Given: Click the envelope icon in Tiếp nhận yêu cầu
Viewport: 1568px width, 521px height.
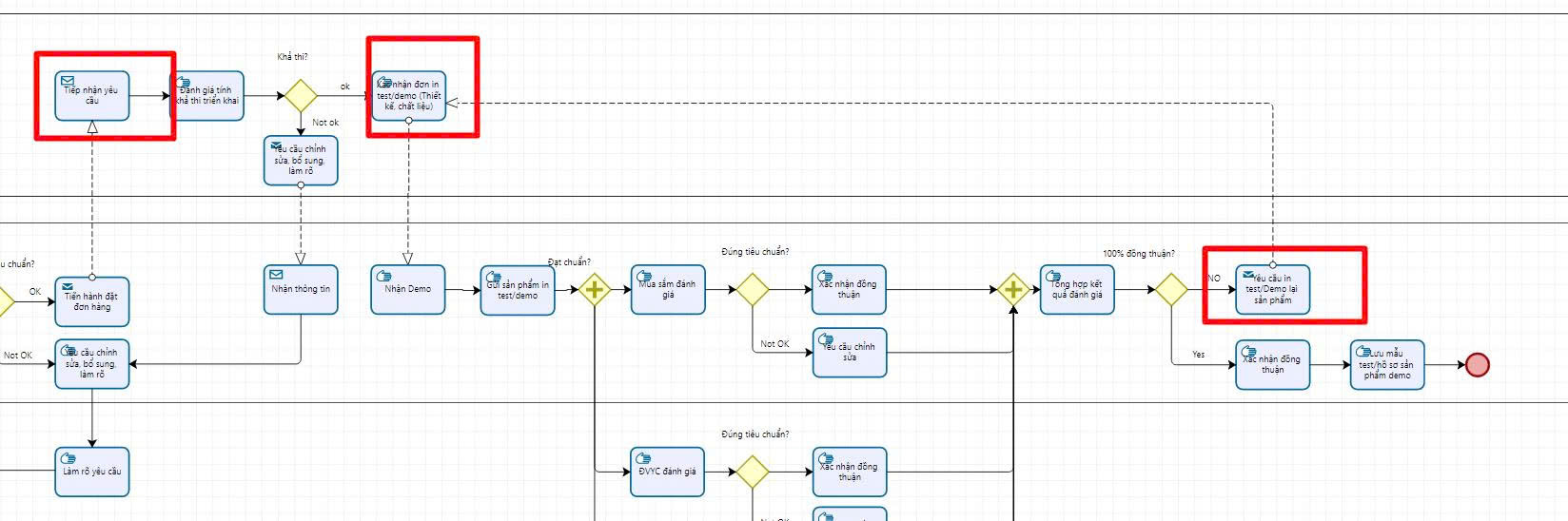Looking at the screenshot, I should coord(68,82).
